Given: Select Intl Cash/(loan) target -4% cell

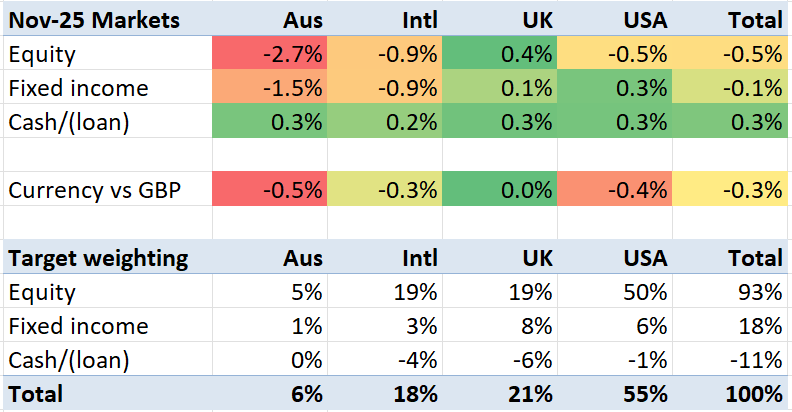Looking at the screenshot, I should coord(385,360).
